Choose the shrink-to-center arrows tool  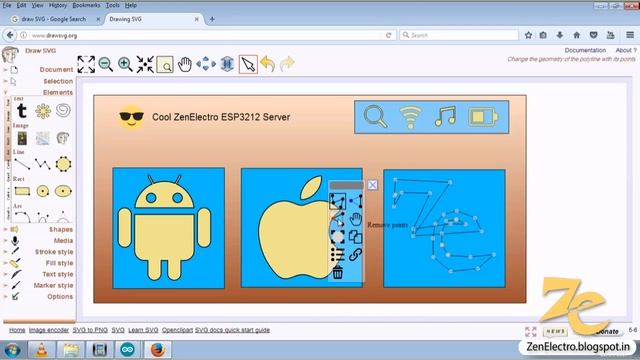(145, 64)
